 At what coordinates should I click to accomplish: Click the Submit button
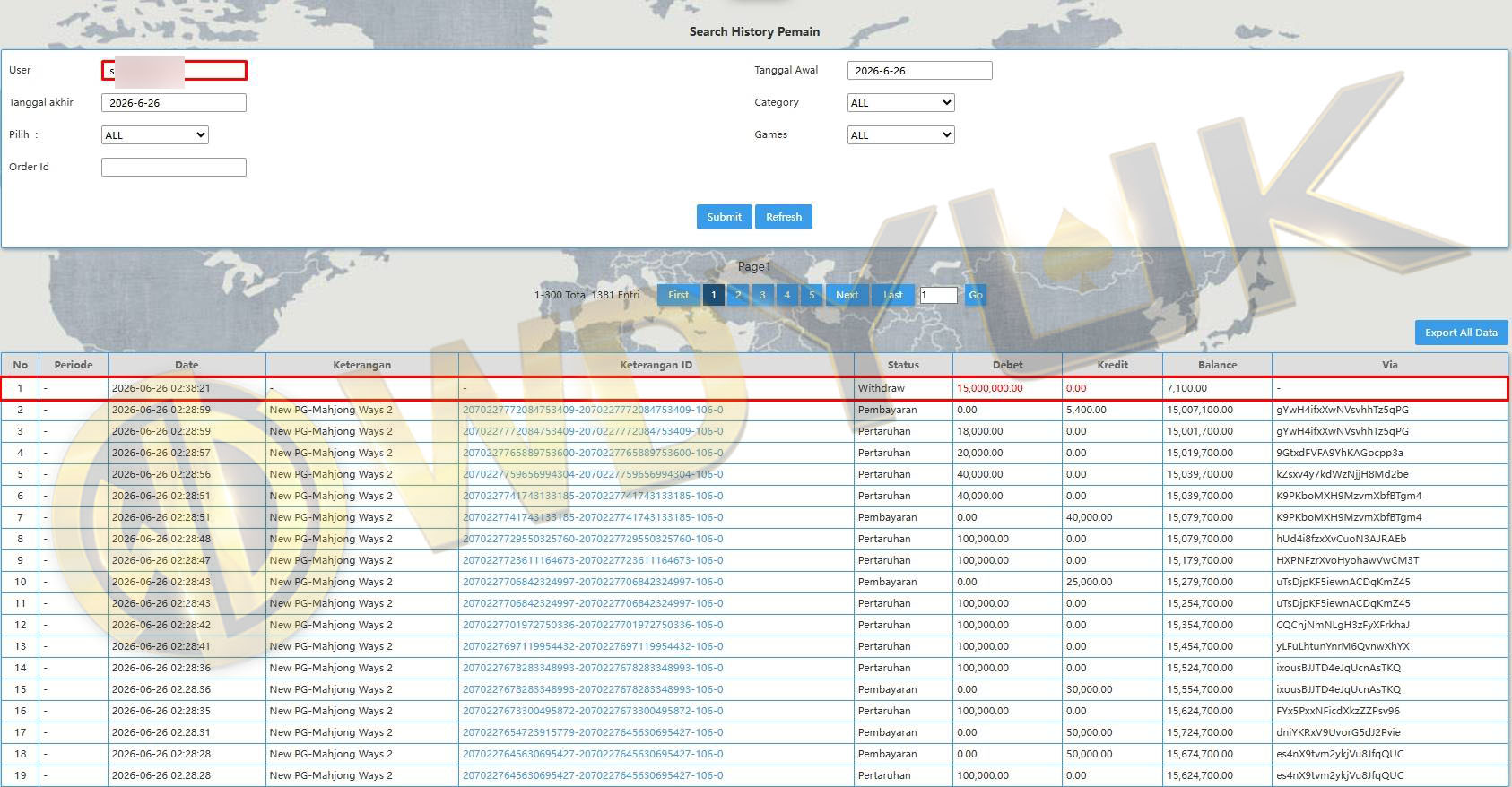724,217
